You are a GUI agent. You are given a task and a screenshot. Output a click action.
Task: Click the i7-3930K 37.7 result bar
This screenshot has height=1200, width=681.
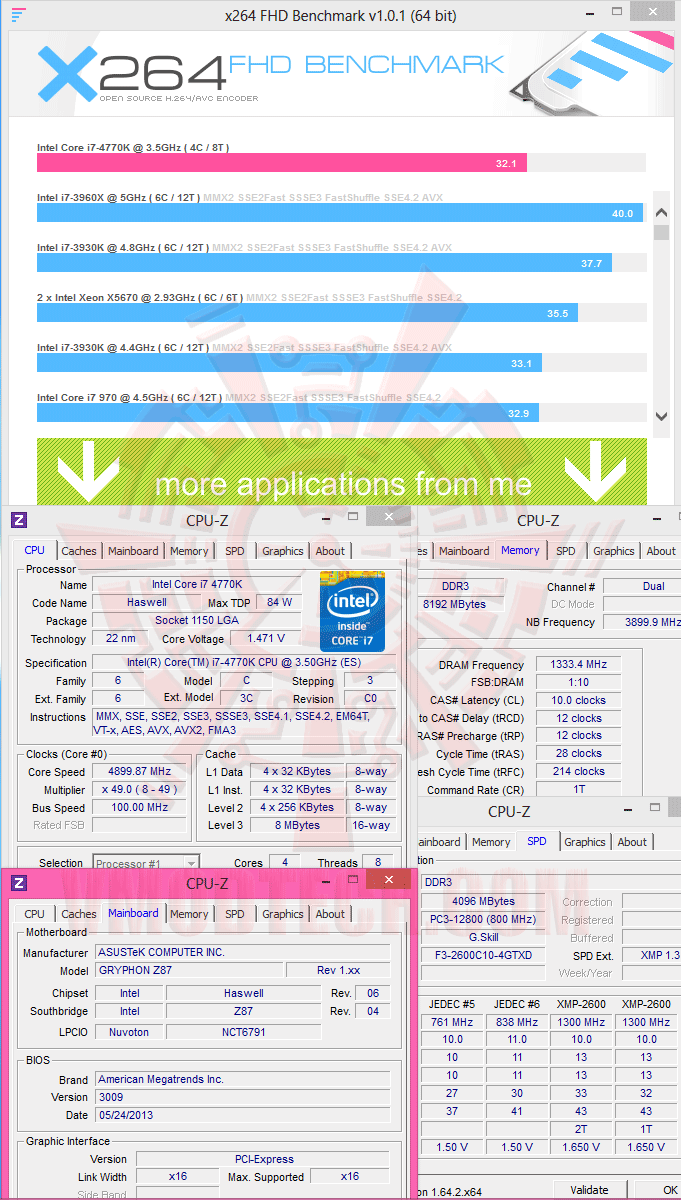pos(325,263)
